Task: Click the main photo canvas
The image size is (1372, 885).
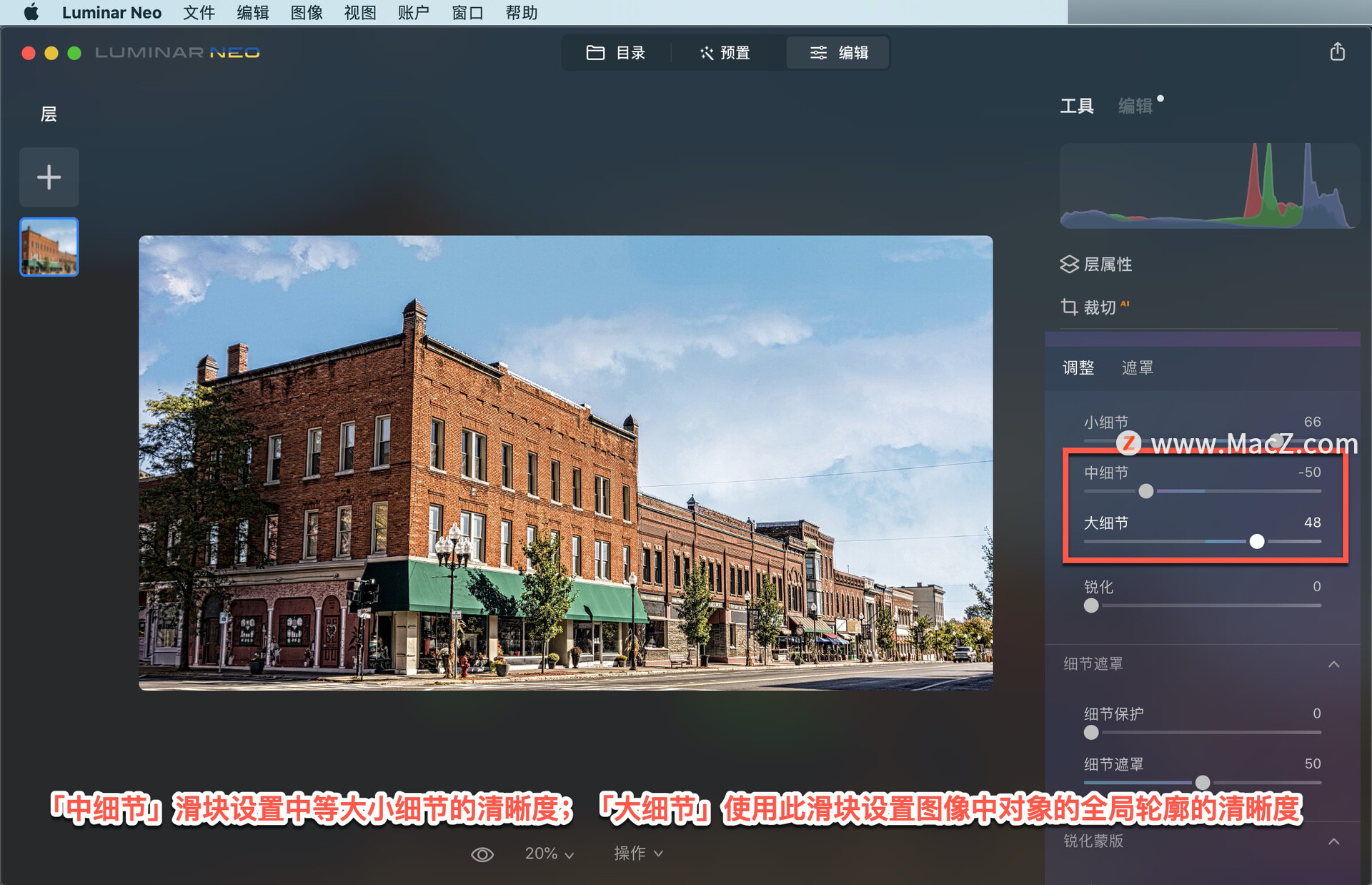Action: point(565,463)
